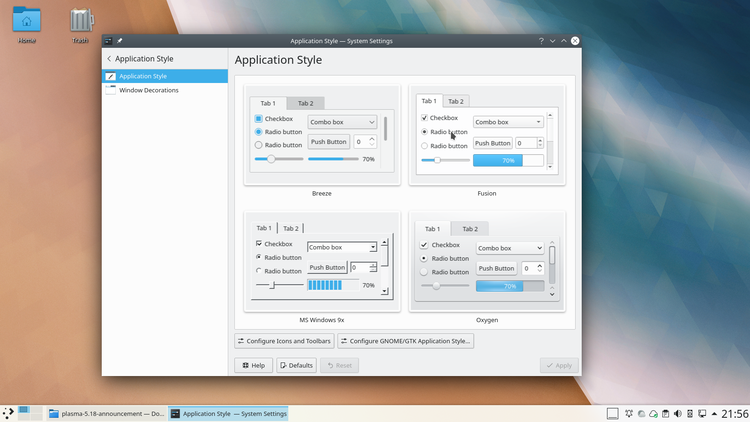Click the 21:56 clock in the panel
This screenshot has width=750, height=422.
coord(735,413)
